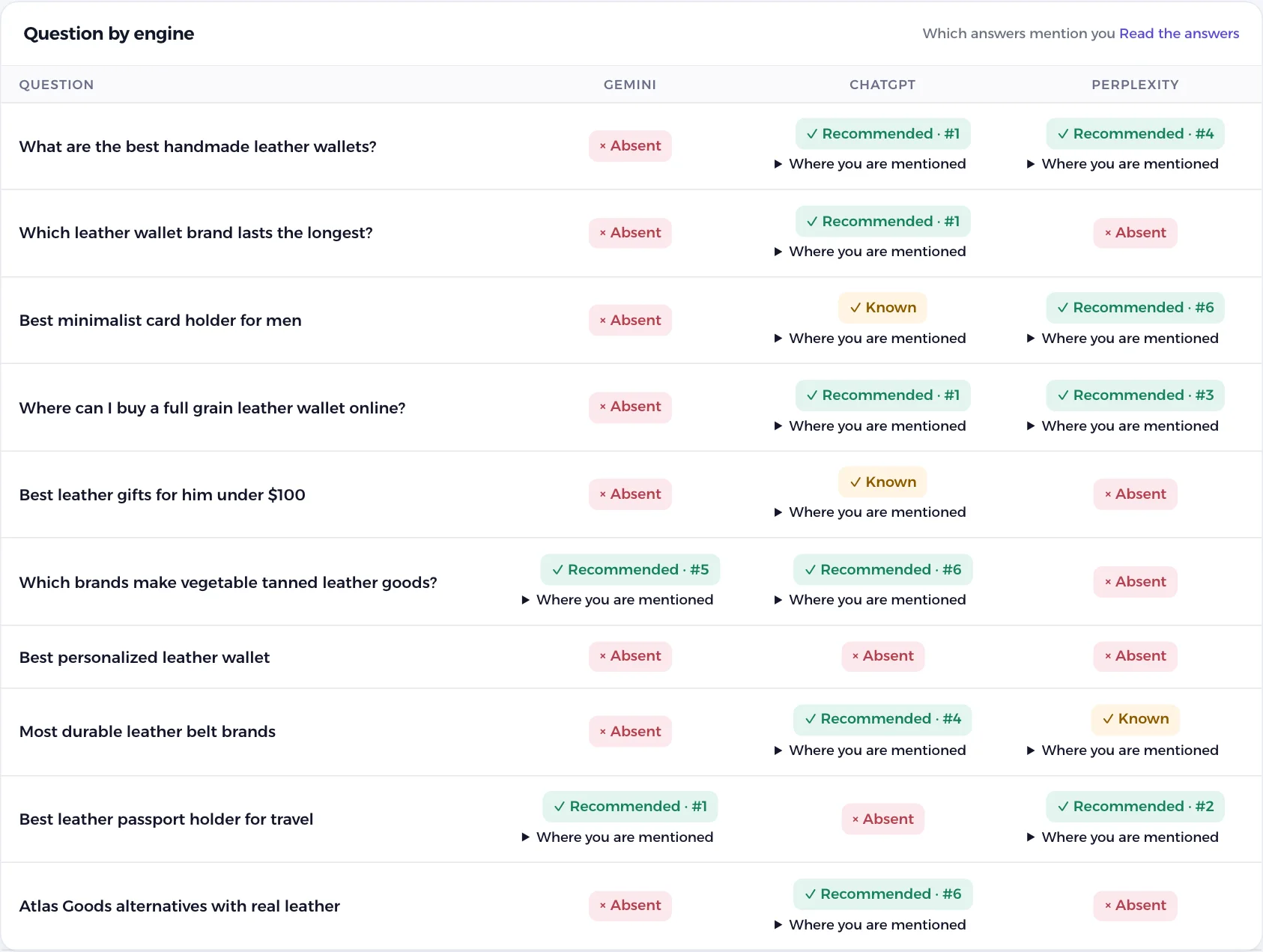This screenshot has height=952, width=1263.
Task: Expand Gemini mentions for vegetable tanned leather goods
Action: (617, 599)
